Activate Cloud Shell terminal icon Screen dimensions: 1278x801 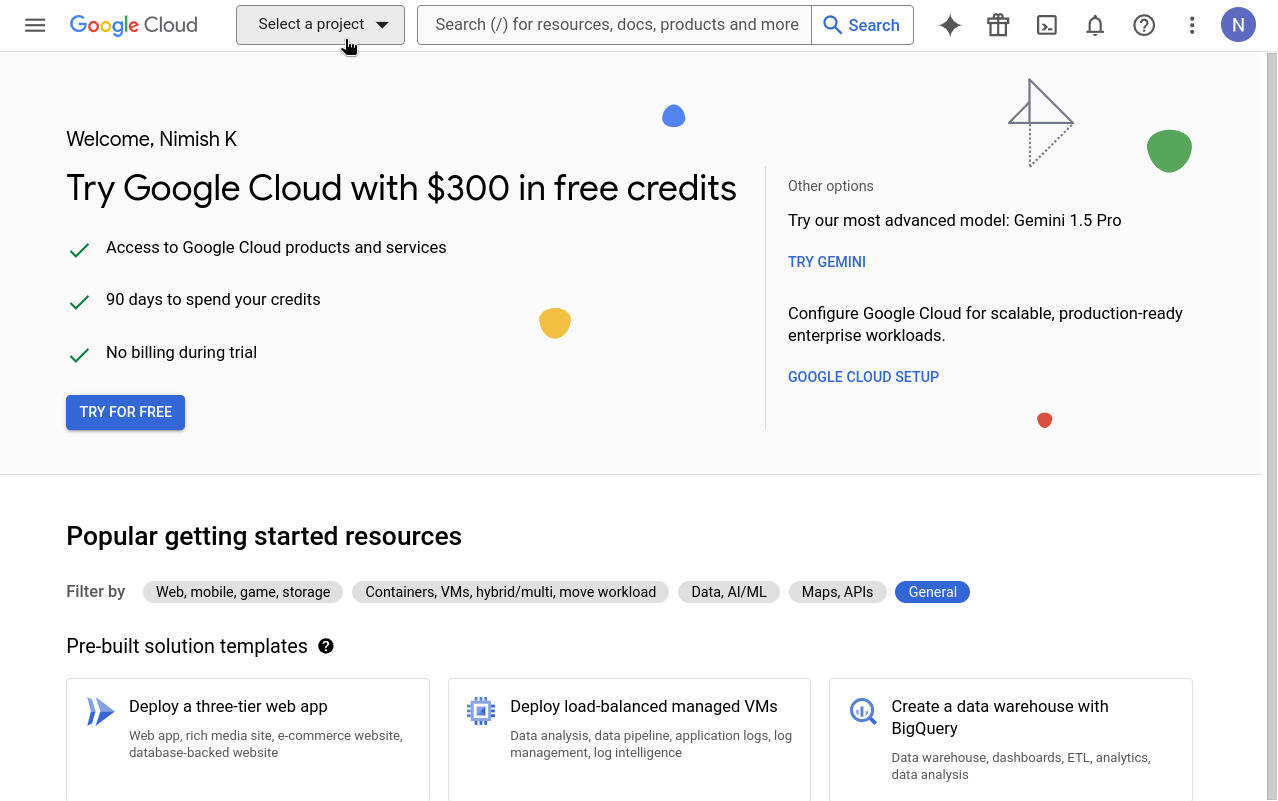coord(1047,25)
